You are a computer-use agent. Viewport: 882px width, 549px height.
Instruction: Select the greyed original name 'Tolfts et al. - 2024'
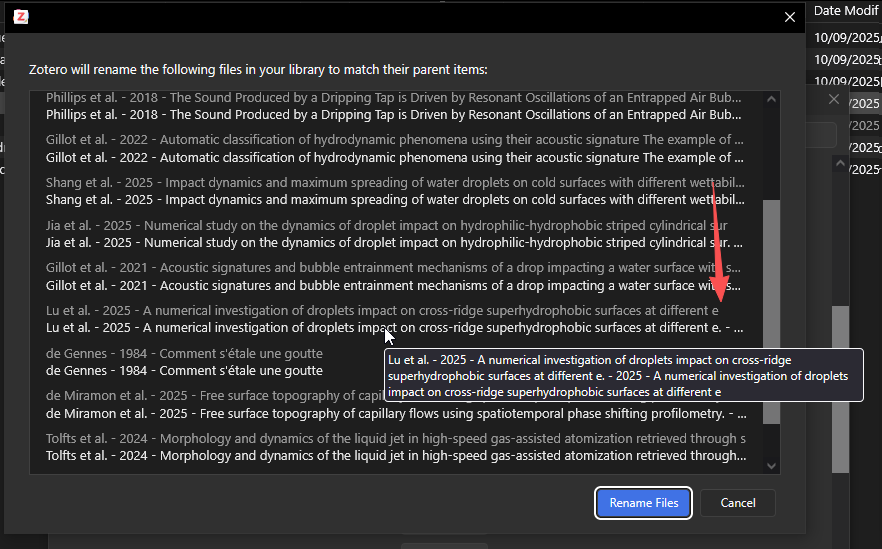(395, 439)
